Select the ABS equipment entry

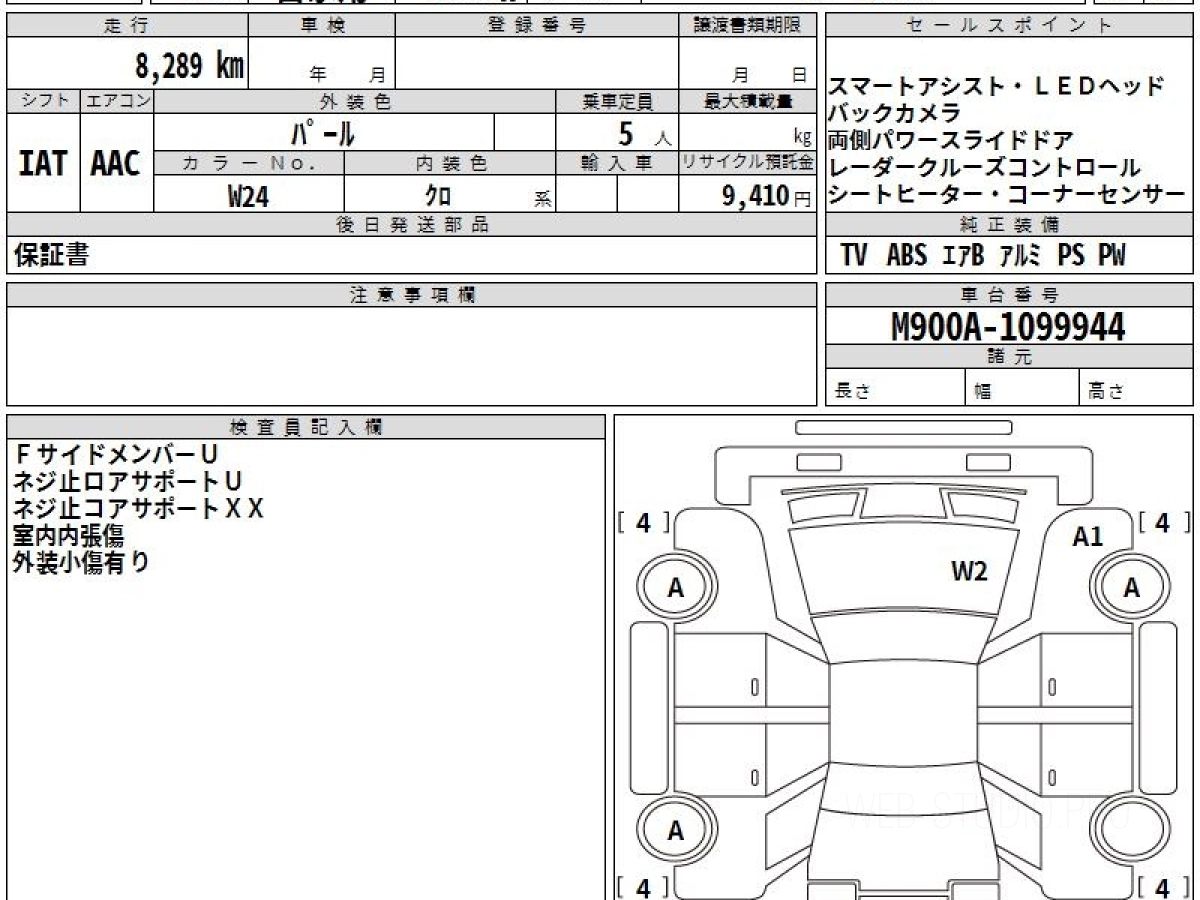(907, 256)
